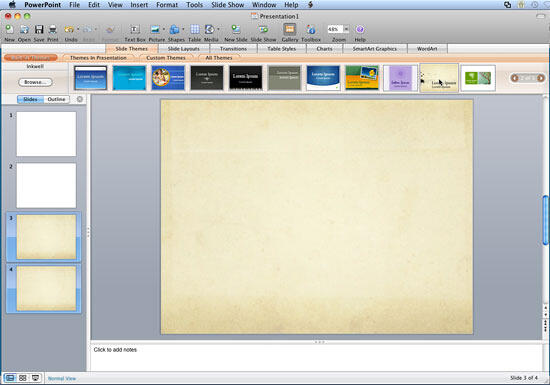Apply the green leaf theme thumbnail

point(478,78)
